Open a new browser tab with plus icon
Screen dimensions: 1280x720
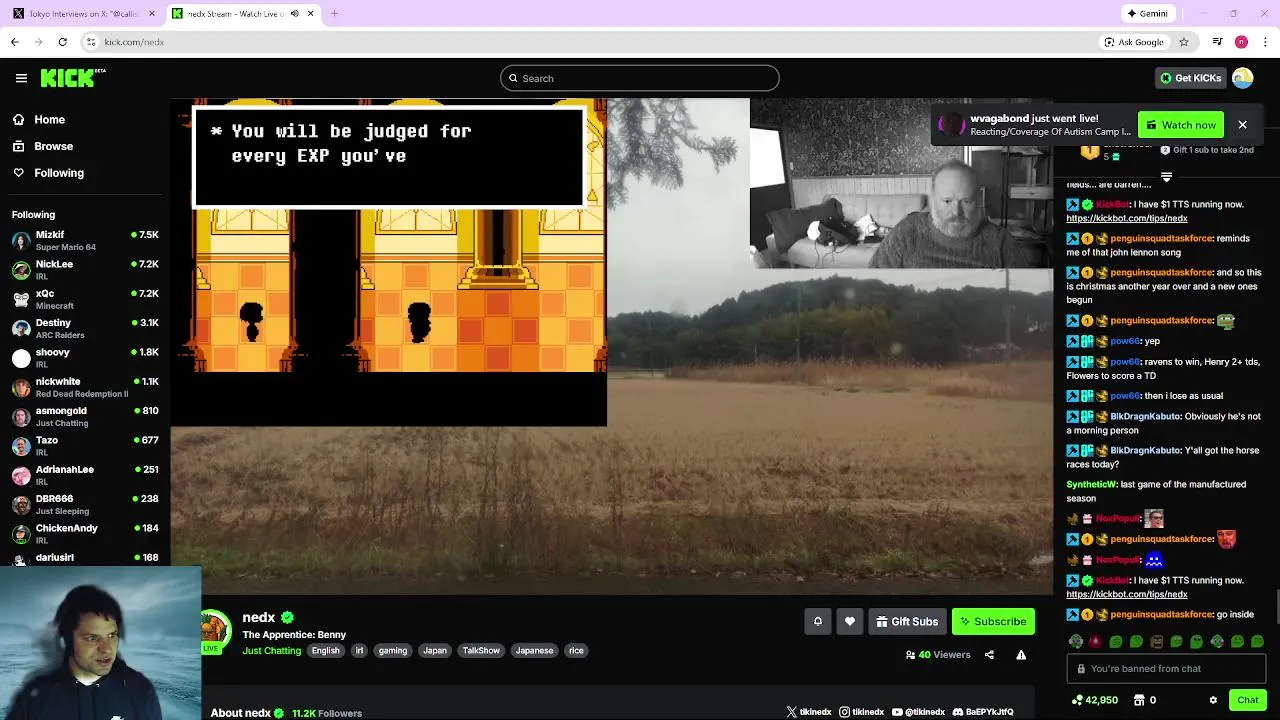[x=334, y=14]
